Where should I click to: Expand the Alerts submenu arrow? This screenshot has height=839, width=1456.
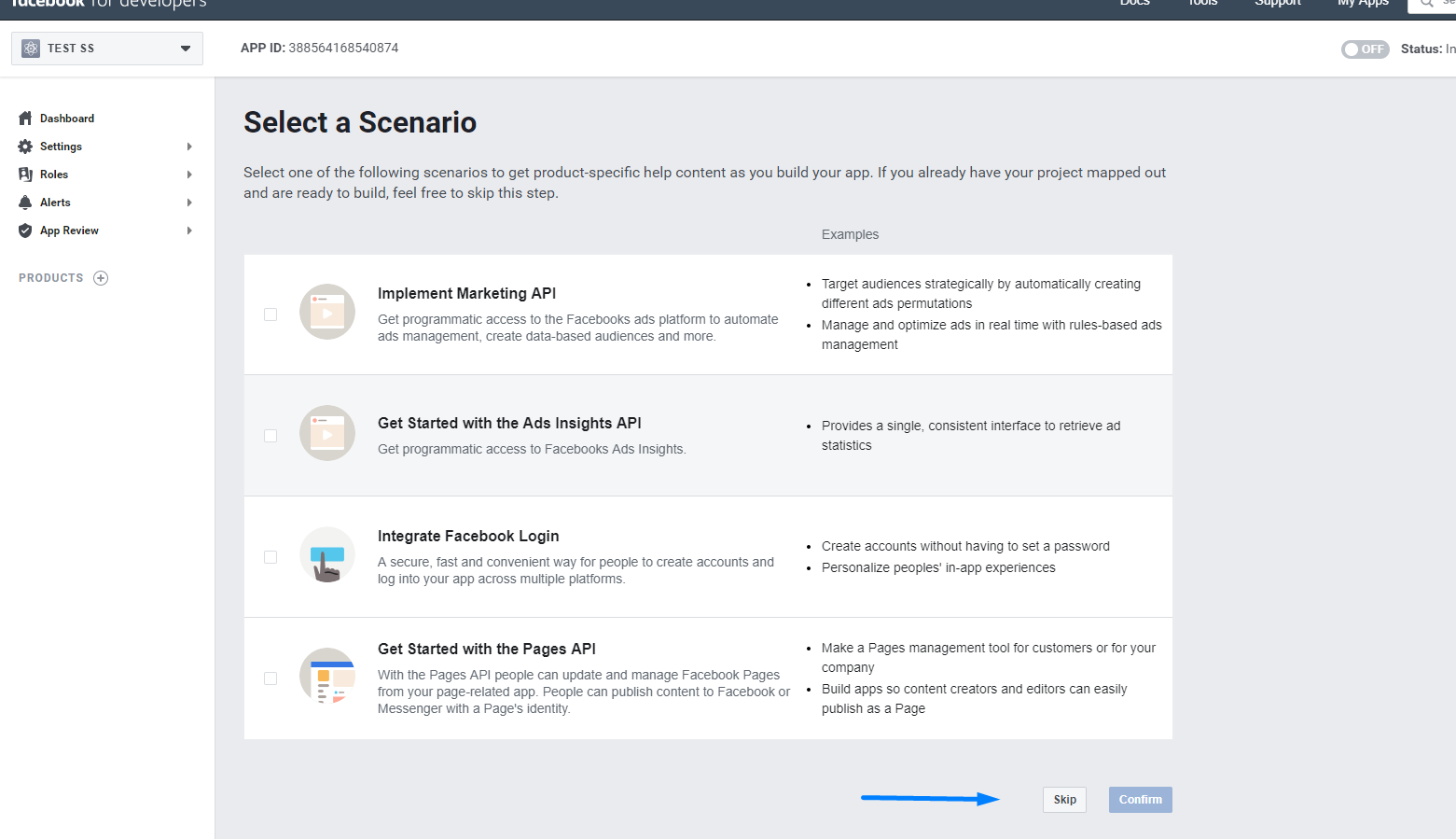[x=189, y=203]
